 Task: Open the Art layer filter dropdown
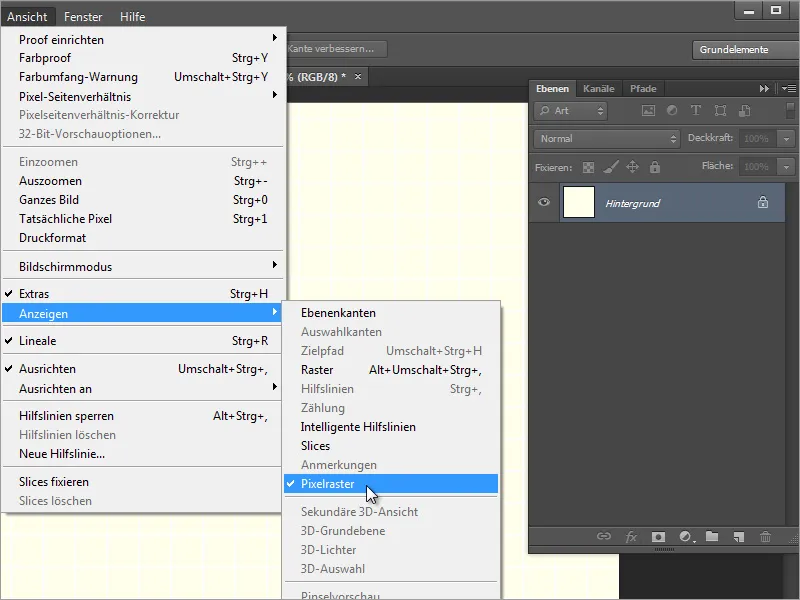pyautogui.click(x=570, y=111)
